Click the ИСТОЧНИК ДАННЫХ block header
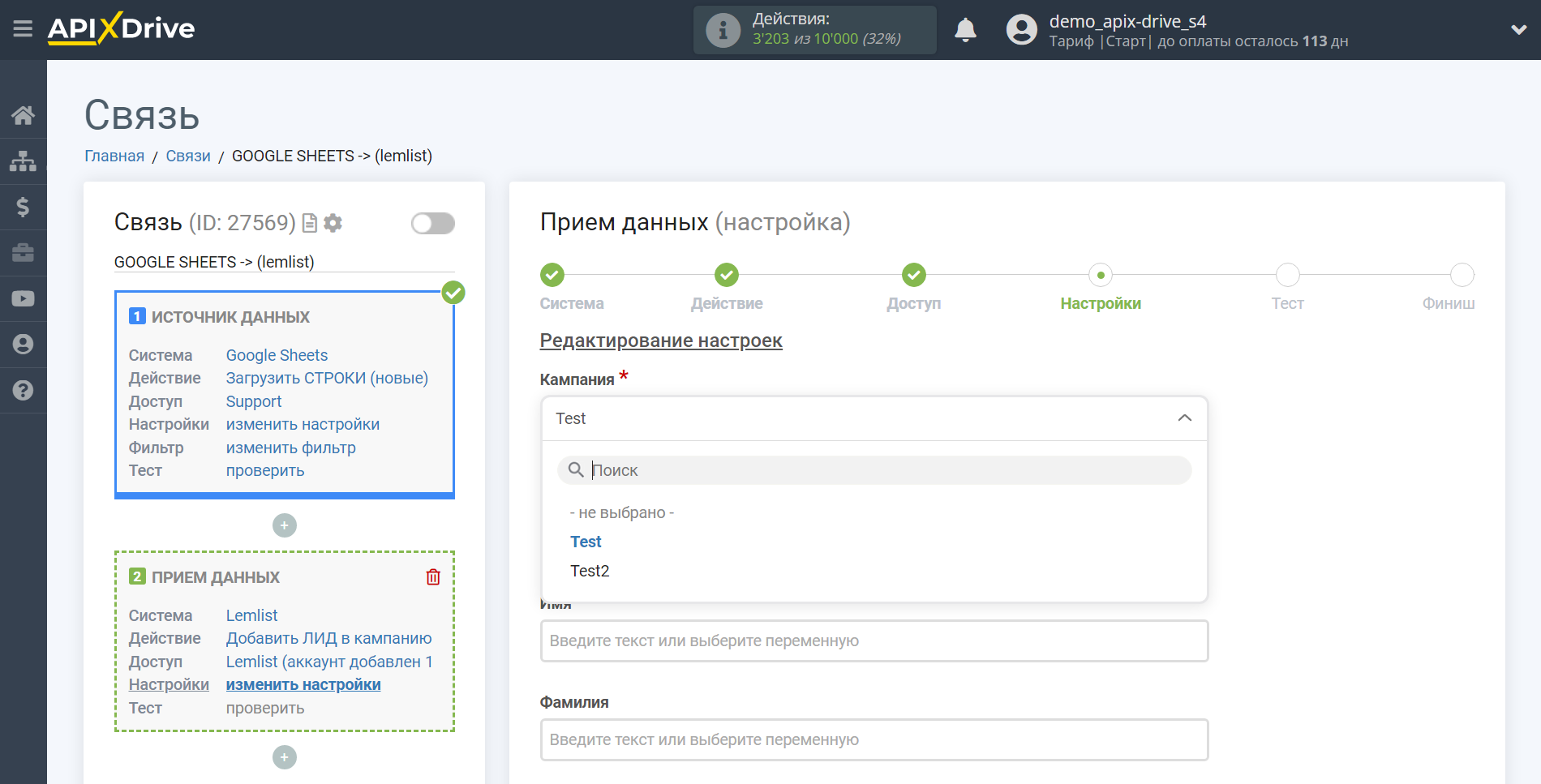Image resolution: width=1541 pixels, height=784 pixels. tap(230, 317)
